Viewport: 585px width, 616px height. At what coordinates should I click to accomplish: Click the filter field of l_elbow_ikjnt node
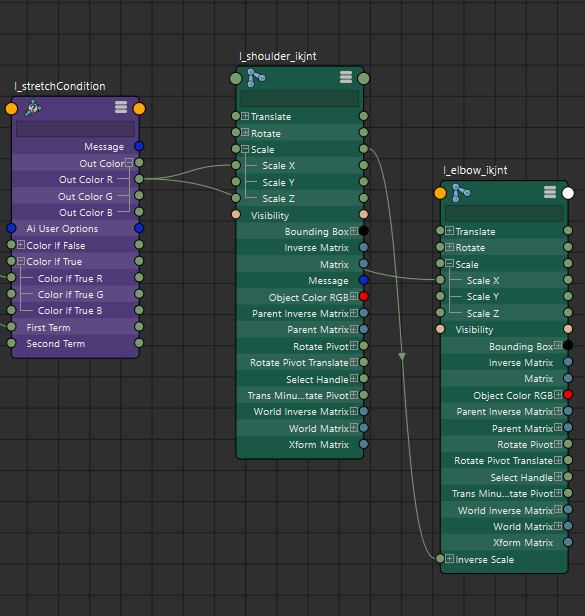pyautogui.click(x=504, y=214)
